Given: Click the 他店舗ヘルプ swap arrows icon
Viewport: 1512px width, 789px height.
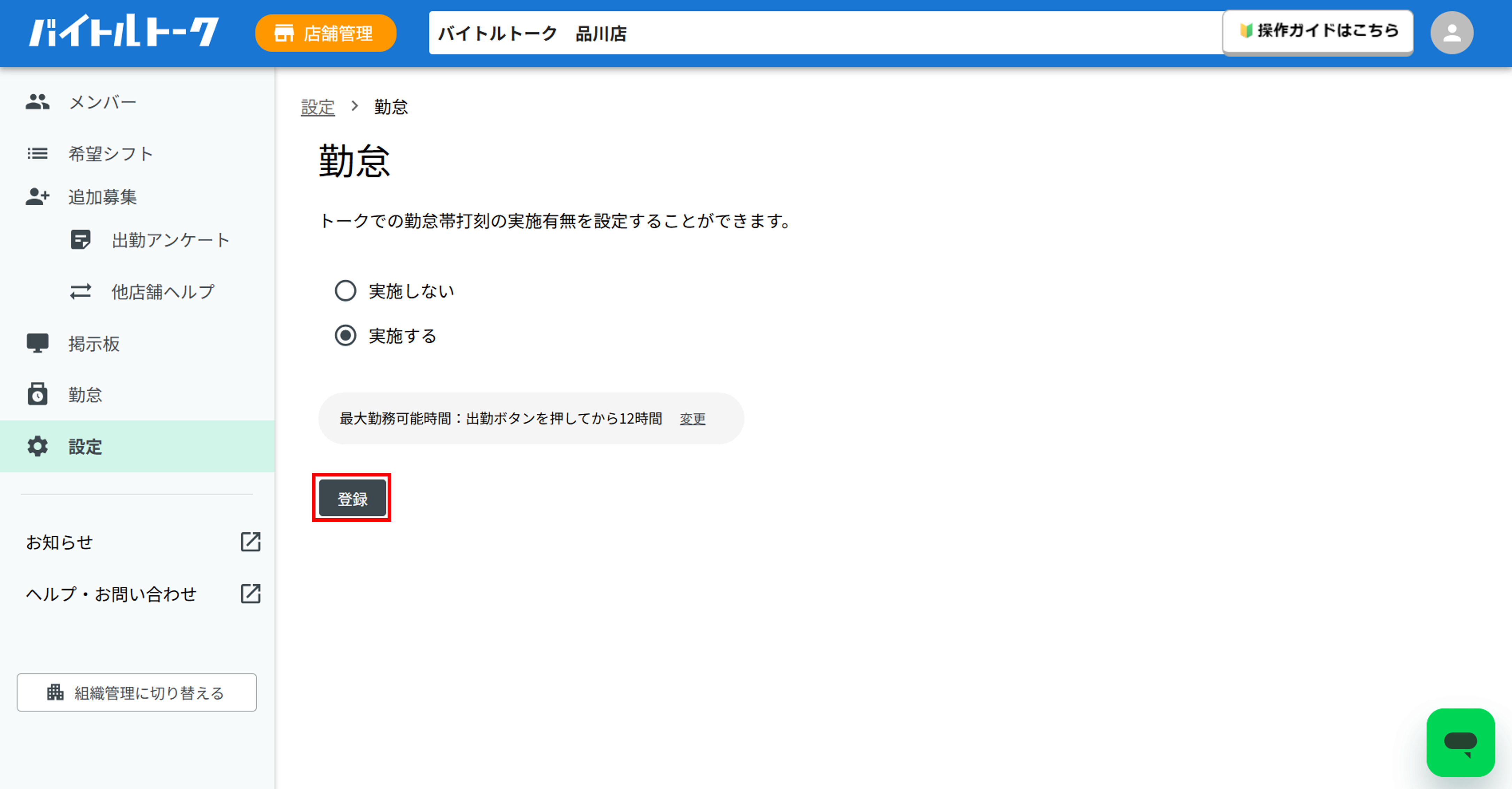Looking at the screenshot, I should [80, 292].
